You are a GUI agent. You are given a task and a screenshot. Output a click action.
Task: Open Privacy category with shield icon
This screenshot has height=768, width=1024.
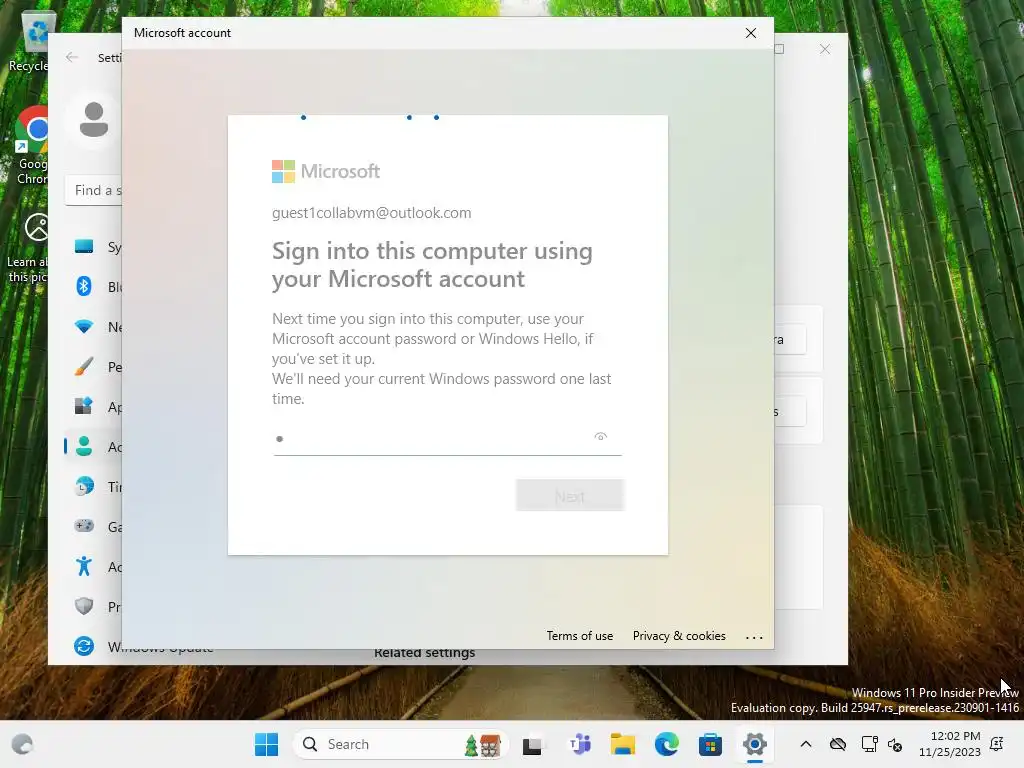pyautogui.click(x=93, y=607)
